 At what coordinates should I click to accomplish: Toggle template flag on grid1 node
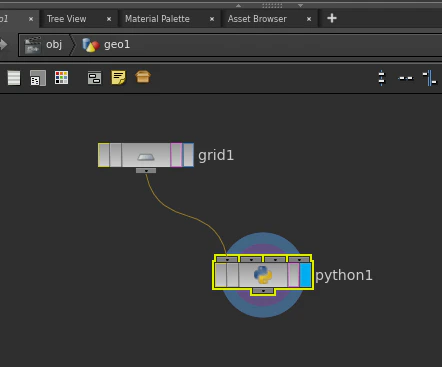(176, 155)
